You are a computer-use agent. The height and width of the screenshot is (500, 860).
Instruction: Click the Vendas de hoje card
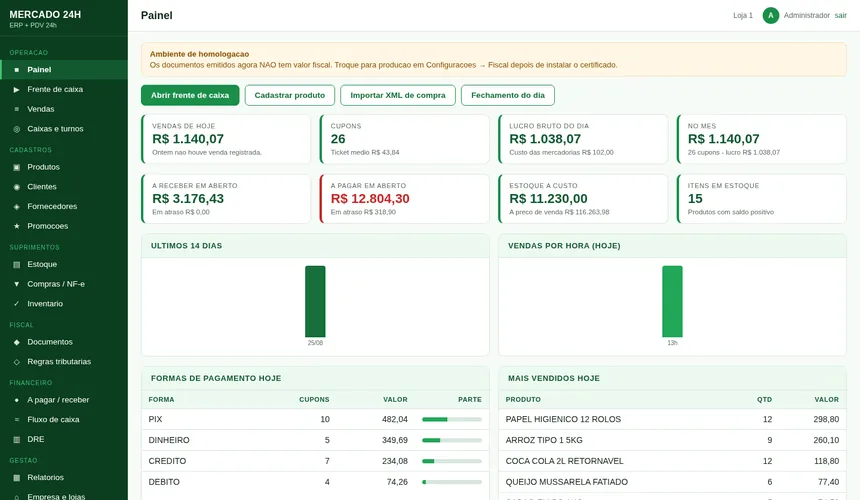226,139
